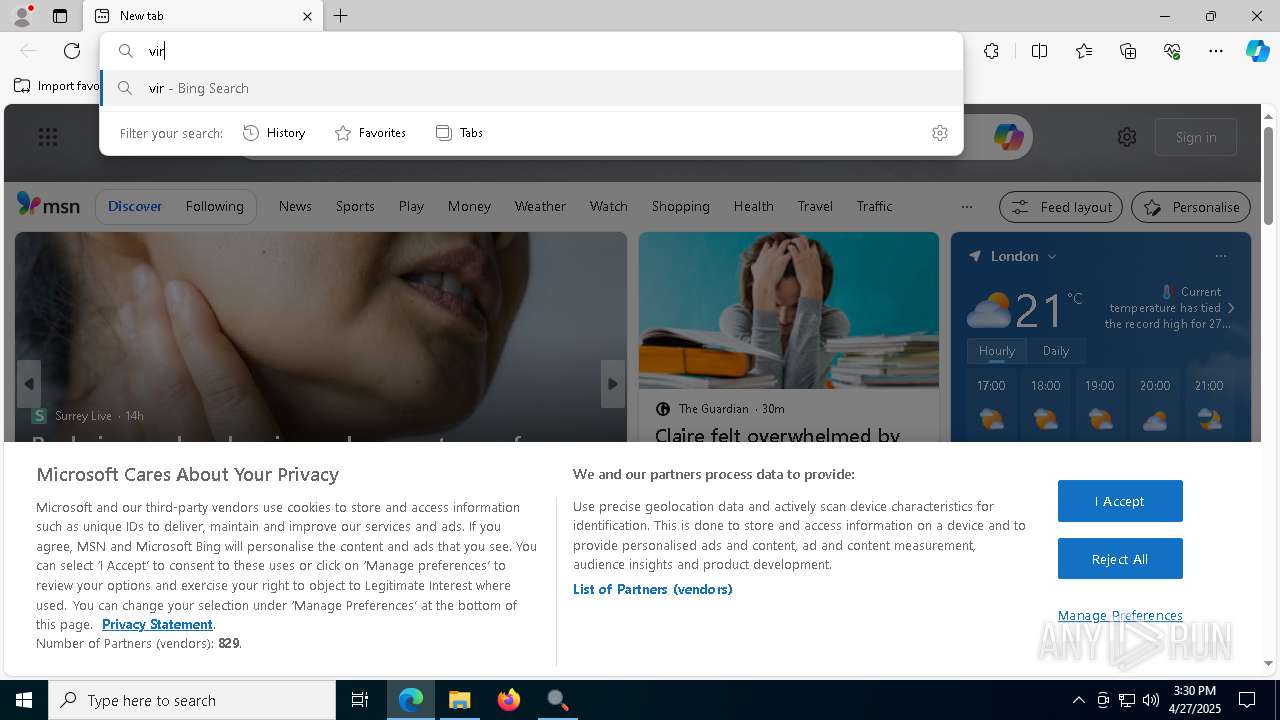The height and width of the screenshot is (720, 1280).
Task: Open the Watch section
Action: [608, 206]
